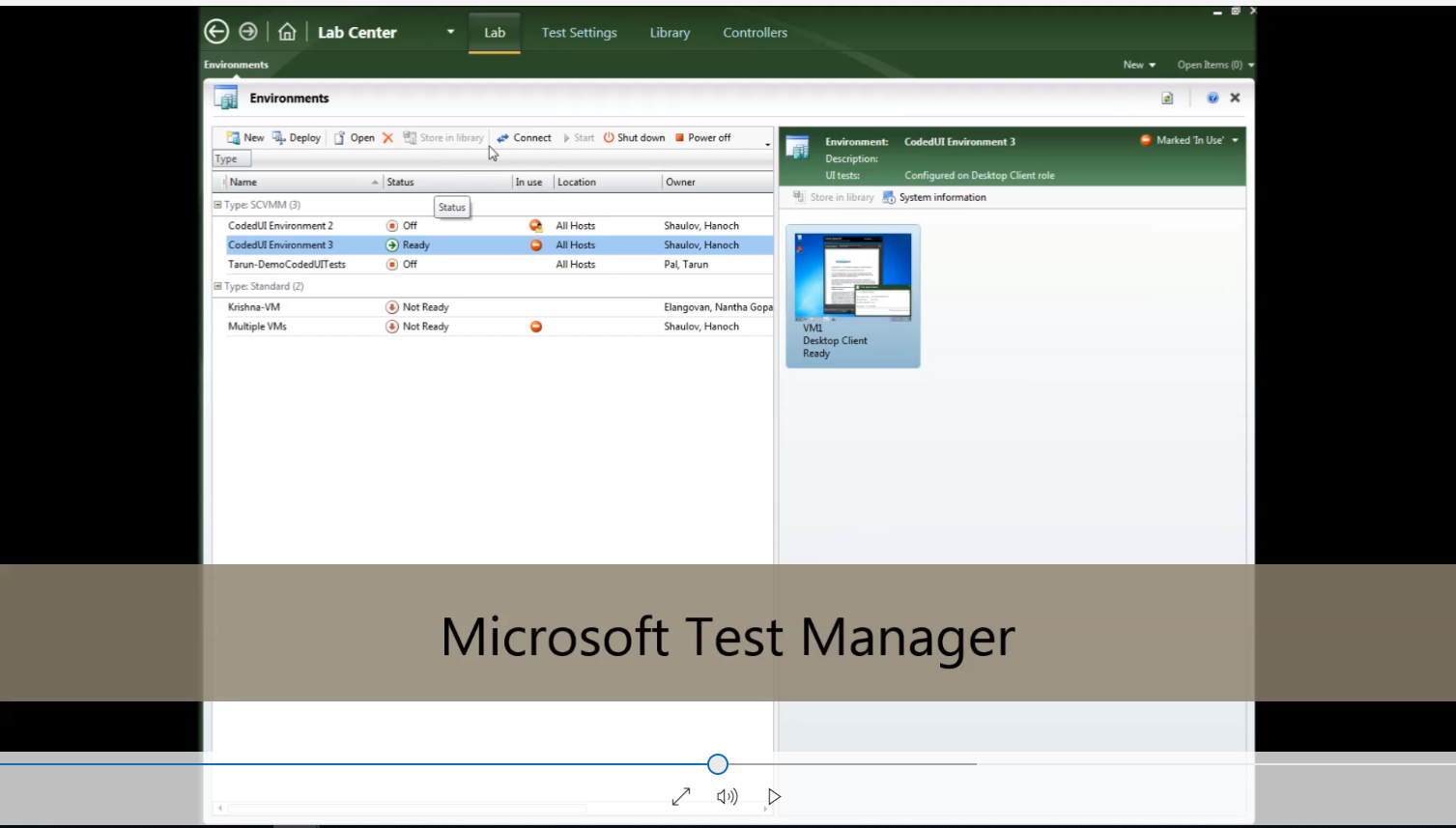
Task: Open the Lab Center dropdown arrow
Action: [450, 32]
